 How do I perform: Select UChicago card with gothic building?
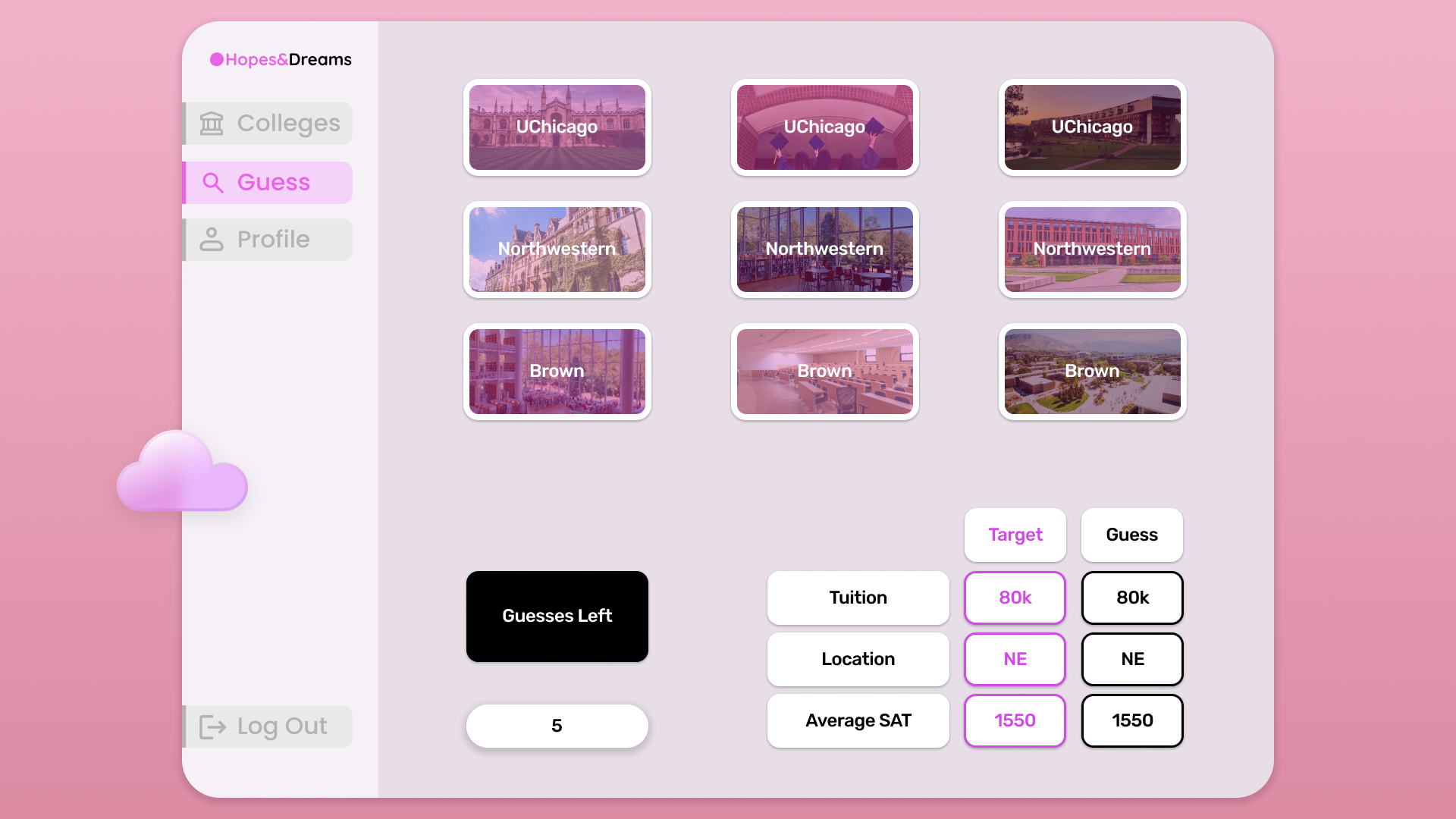point(557,127)
